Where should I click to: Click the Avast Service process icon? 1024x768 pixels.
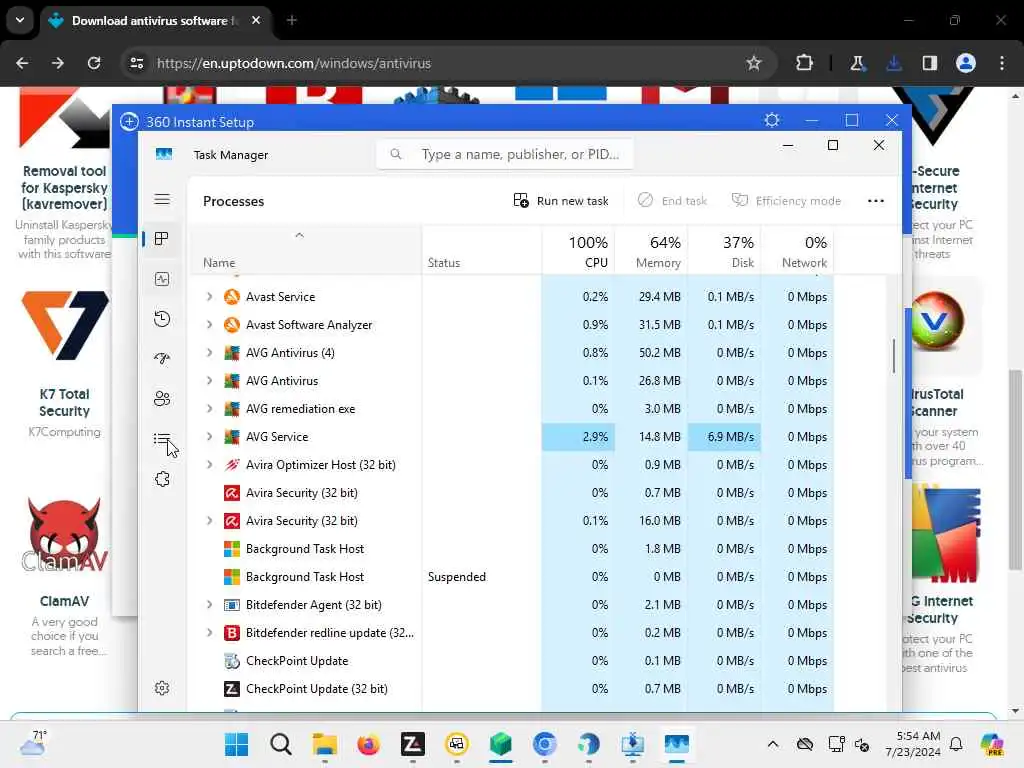232,297
